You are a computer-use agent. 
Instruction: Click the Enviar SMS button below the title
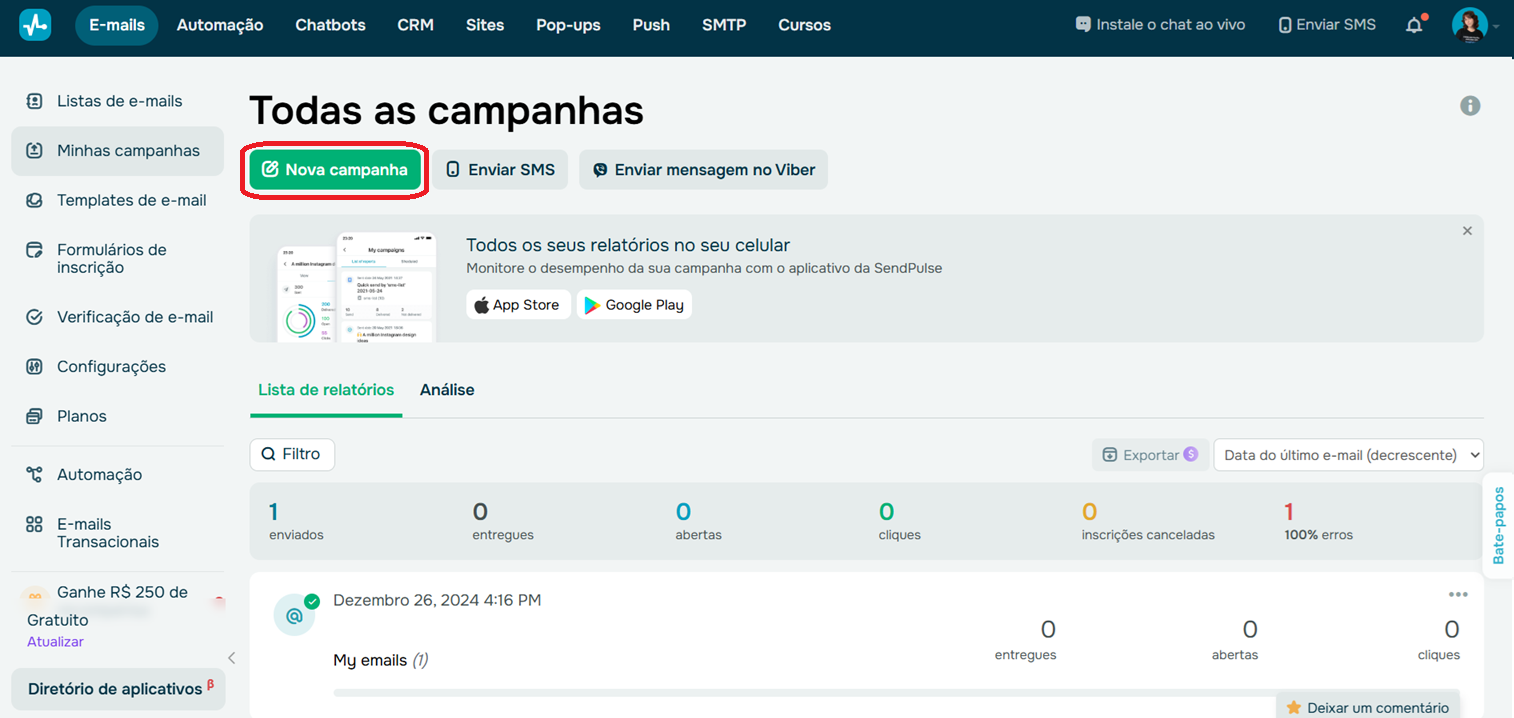(500, 170)
